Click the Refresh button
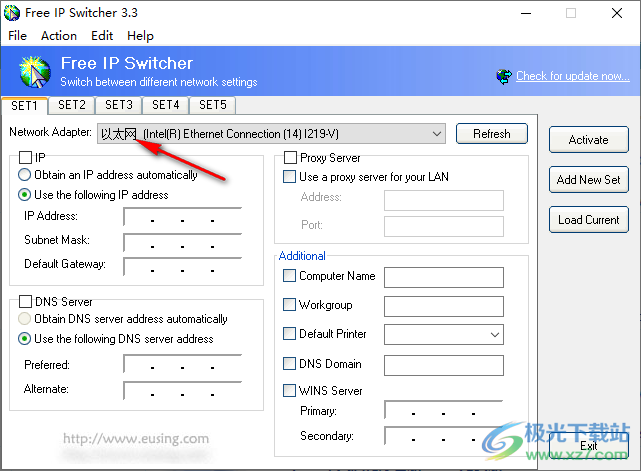Viewport: 641px width, 471px height. pos(492,134)
